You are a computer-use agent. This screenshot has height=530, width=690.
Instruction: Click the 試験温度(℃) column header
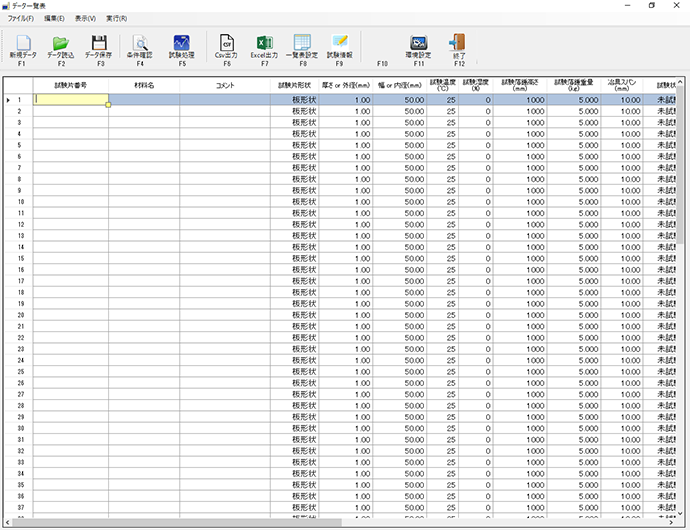(442, 85)
